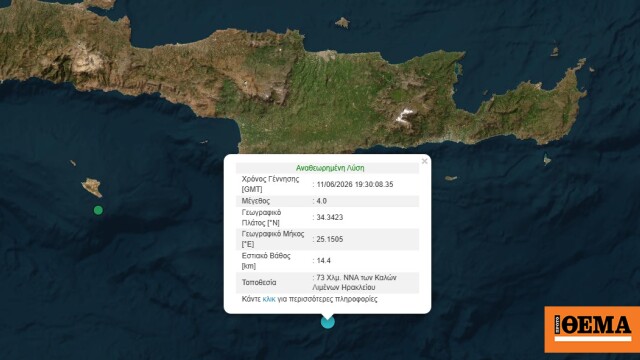Click the origin time value '11/08/2026 19:30:08.35'

(355, 184)
